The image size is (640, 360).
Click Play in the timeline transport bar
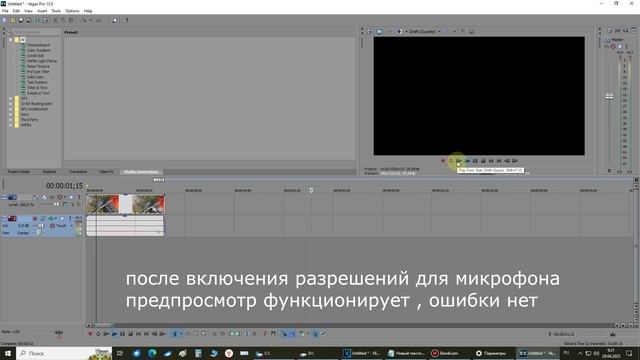(x=114, y=334)
